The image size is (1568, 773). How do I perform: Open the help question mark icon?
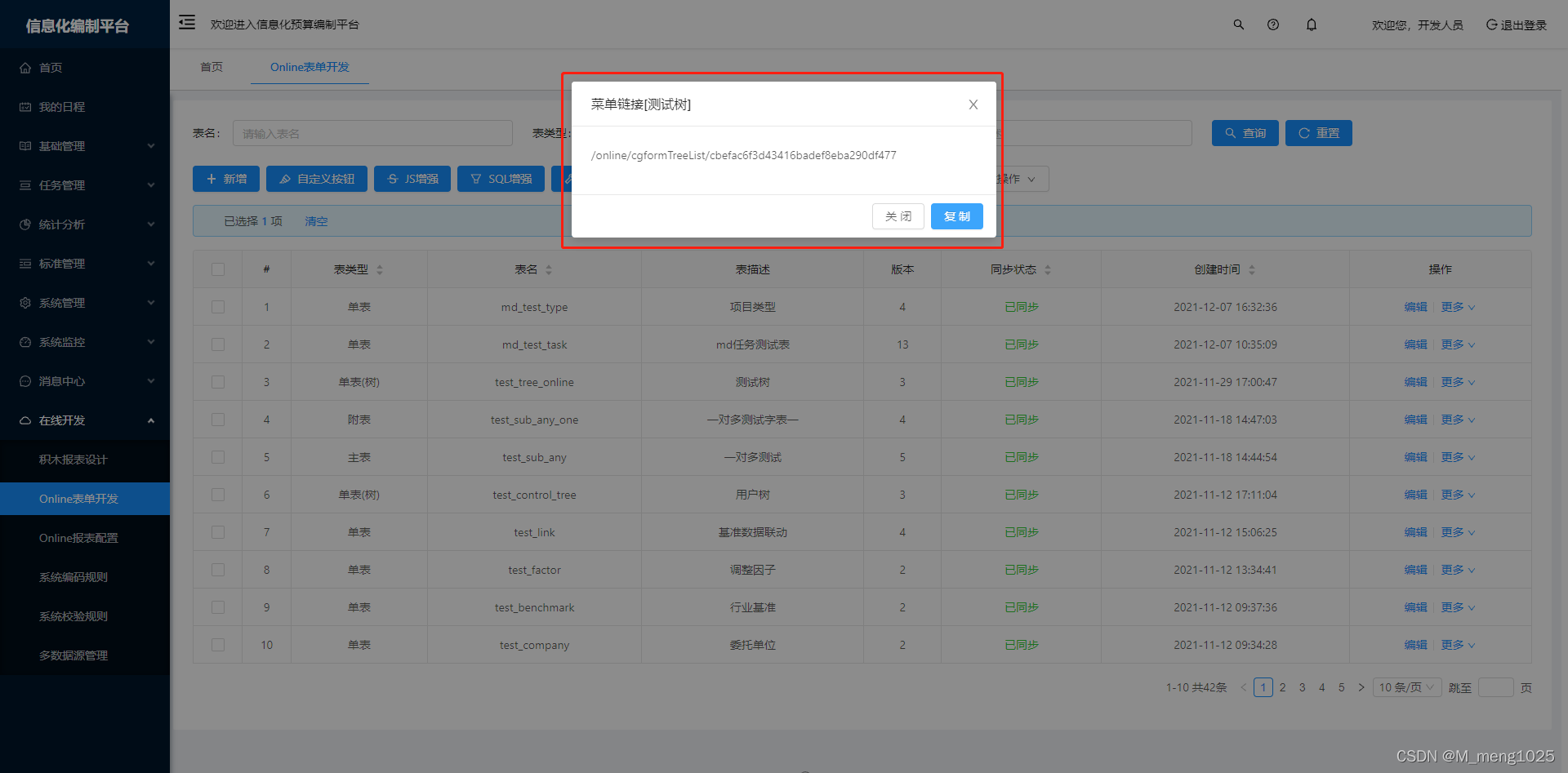1273,24
